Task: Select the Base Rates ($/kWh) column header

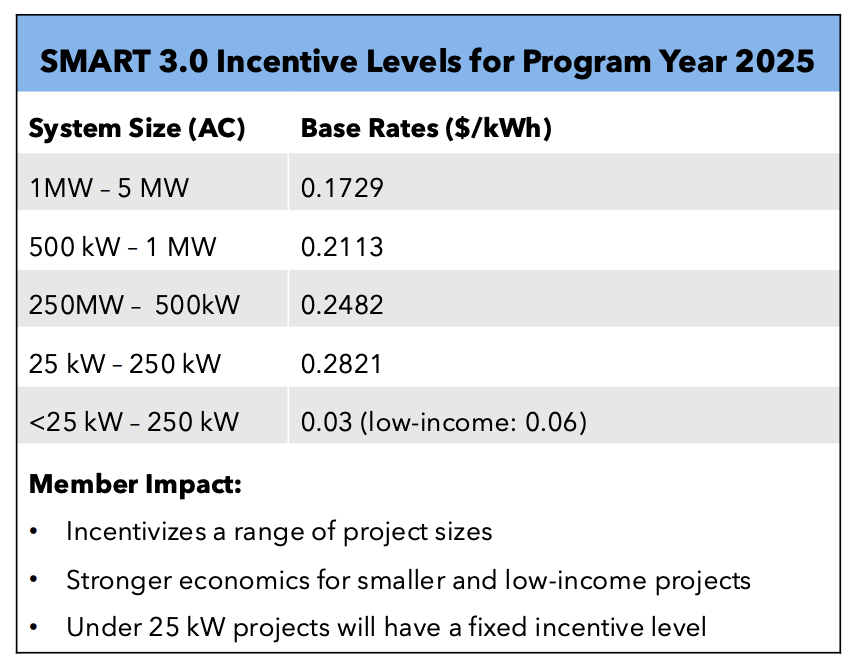Action: (426, 129)
